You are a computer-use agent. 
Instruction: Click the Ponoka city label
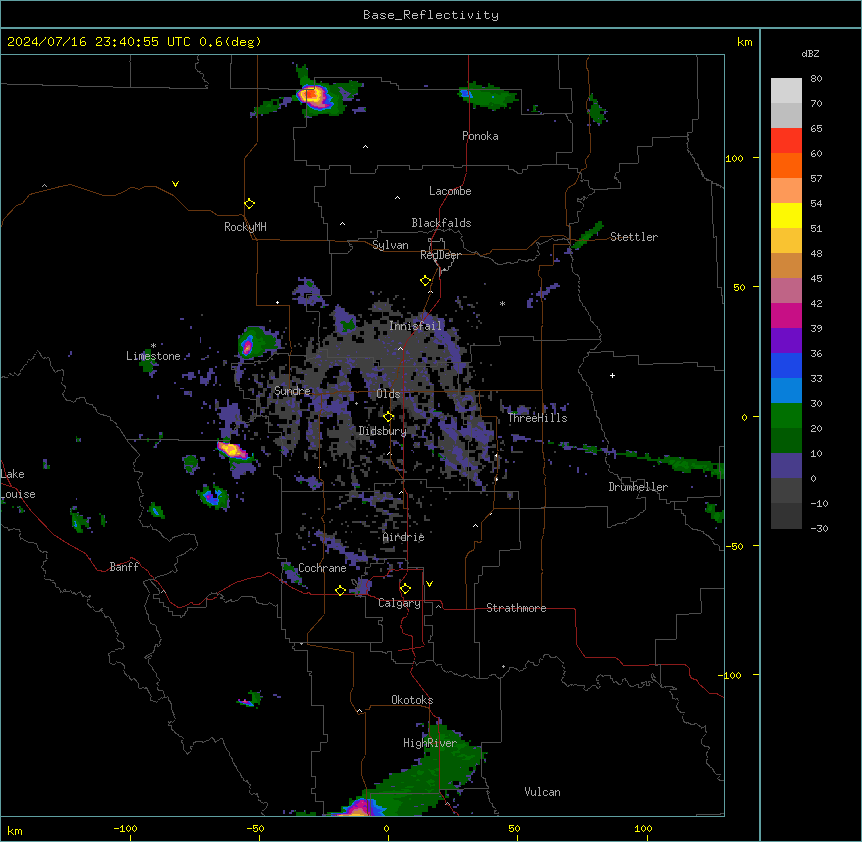[480, 136]
